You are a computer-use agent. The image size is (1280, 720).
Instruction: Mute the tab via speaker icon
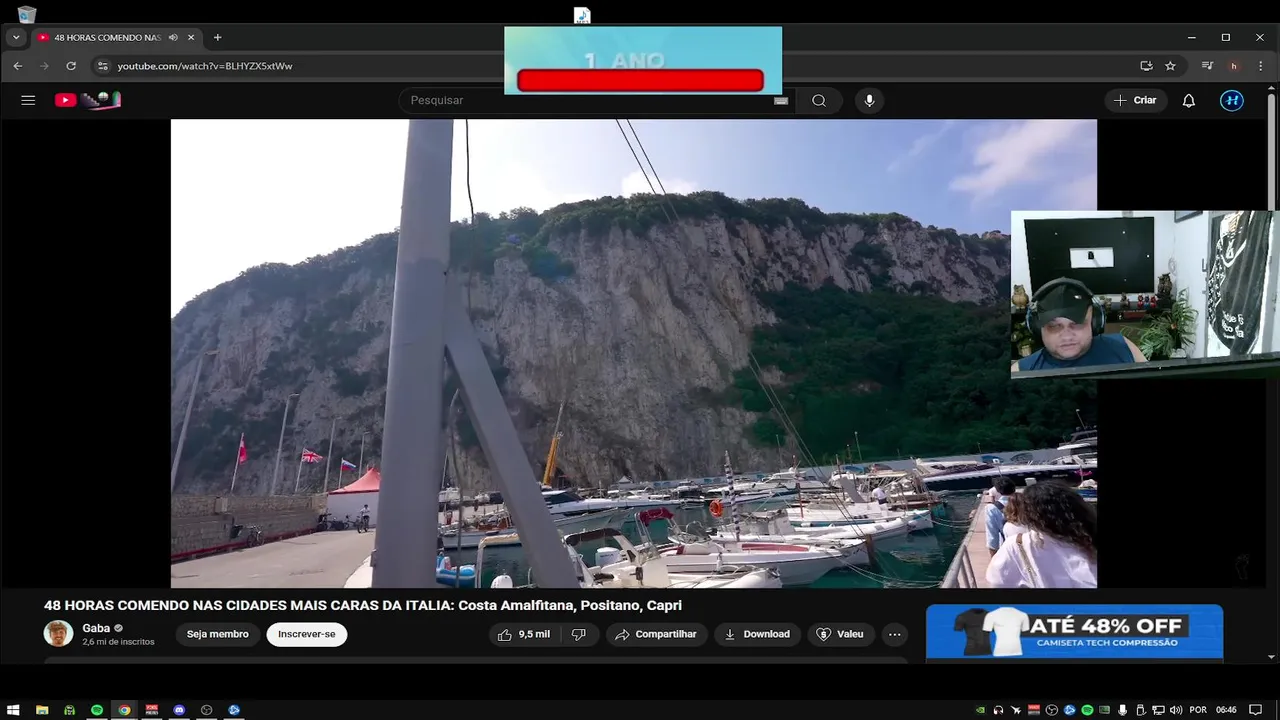coord(173,37)
